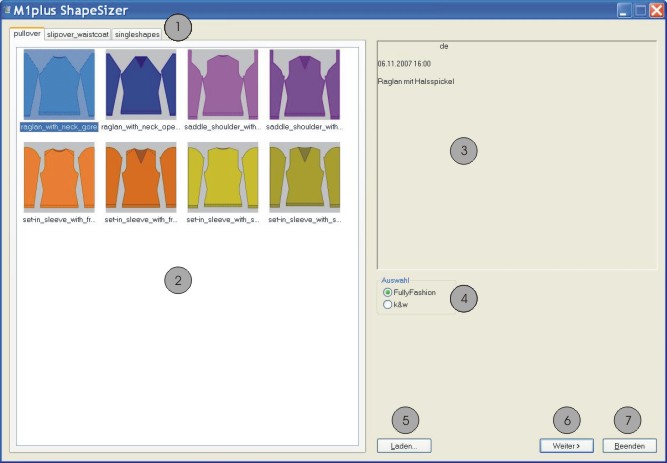Choose the olive green V-neck set-in sleeve pullover
Screen dimensions: 667x463
305,177
